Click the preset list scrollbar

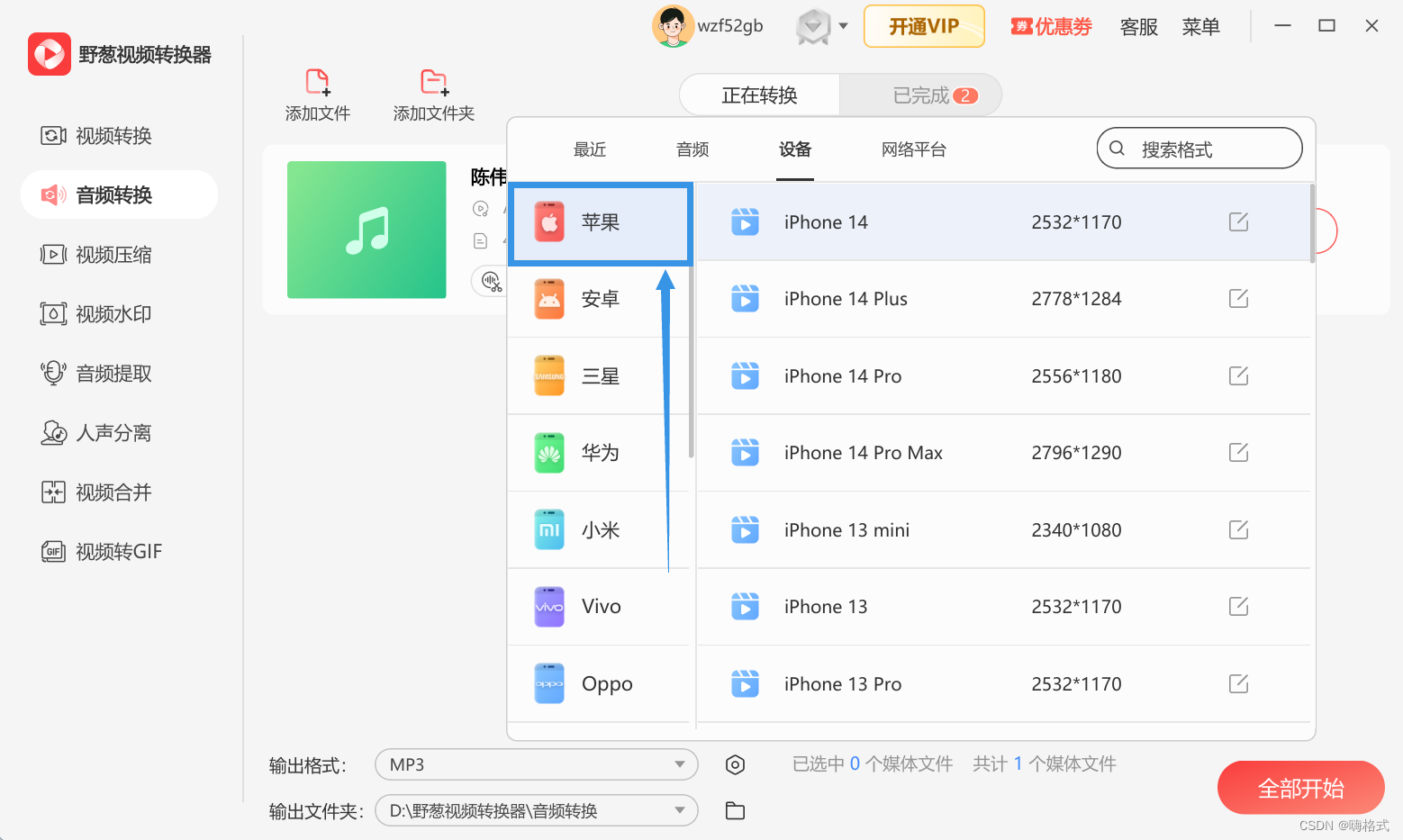coord(1312,223)
